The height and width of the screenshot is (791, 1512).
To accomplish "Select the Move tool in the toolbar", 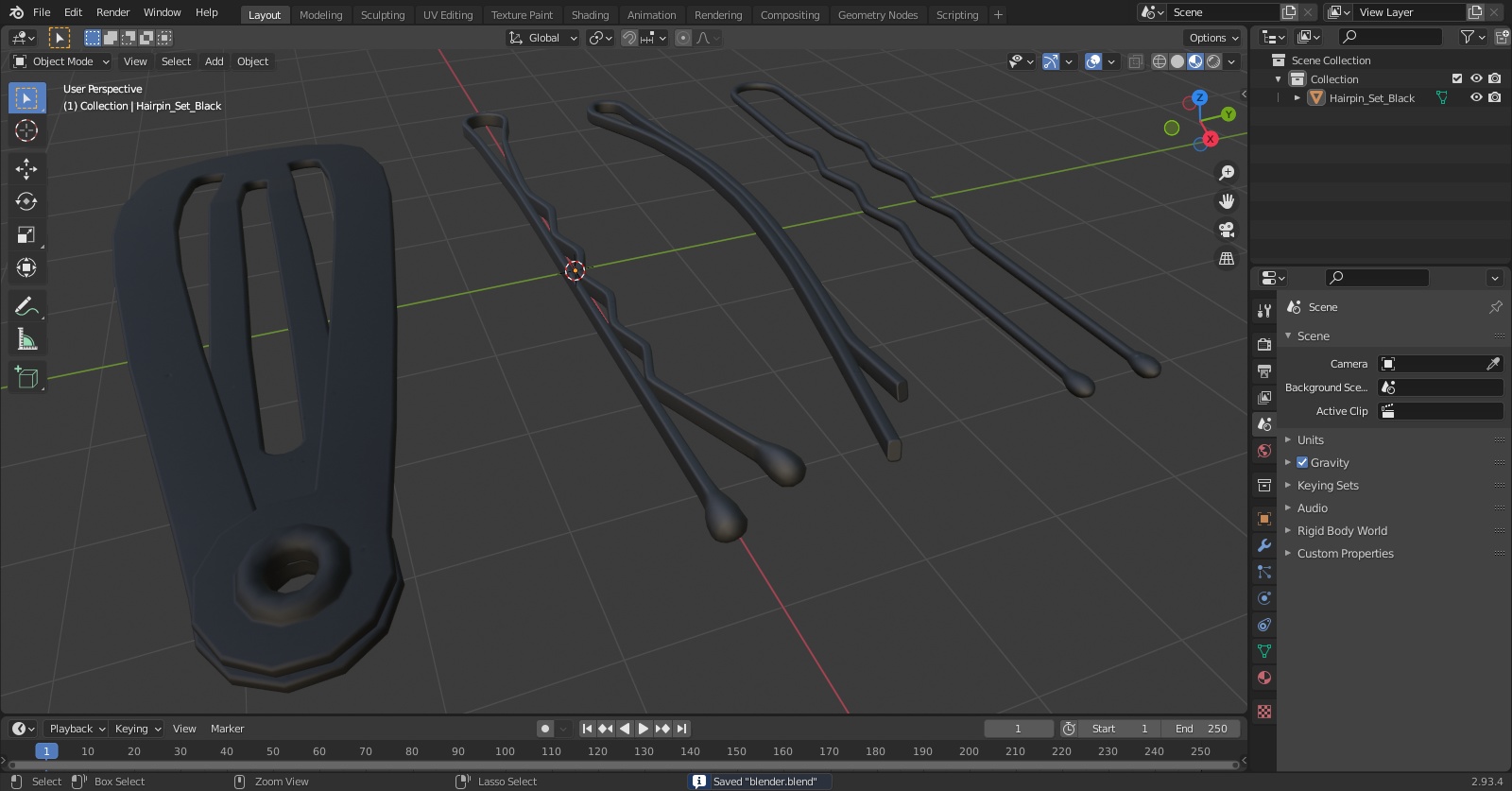I will pyautogui.click(x=26, y=168).
